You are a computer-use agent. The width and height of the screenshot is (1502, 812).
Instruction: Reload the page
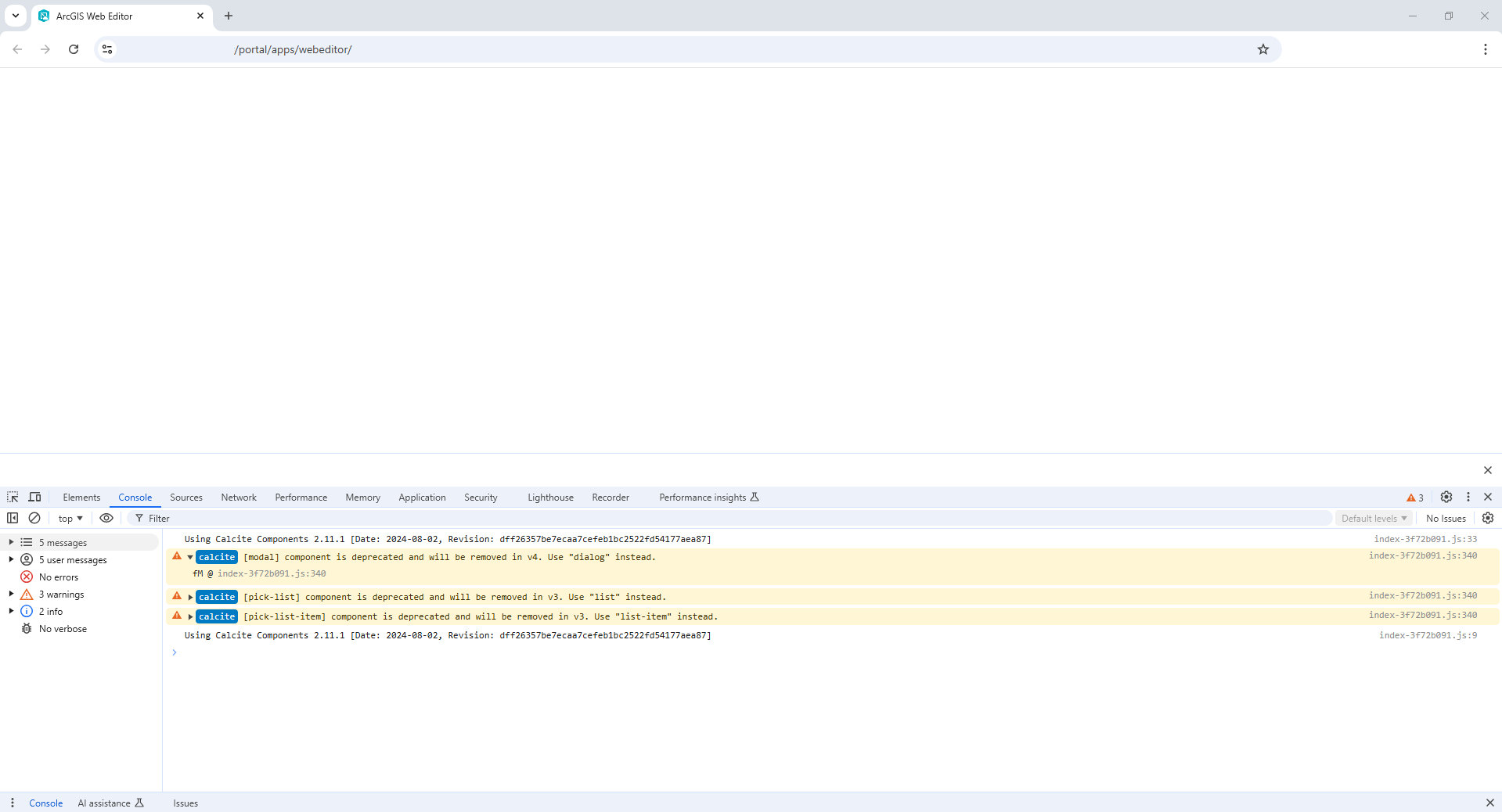(74, 49)
